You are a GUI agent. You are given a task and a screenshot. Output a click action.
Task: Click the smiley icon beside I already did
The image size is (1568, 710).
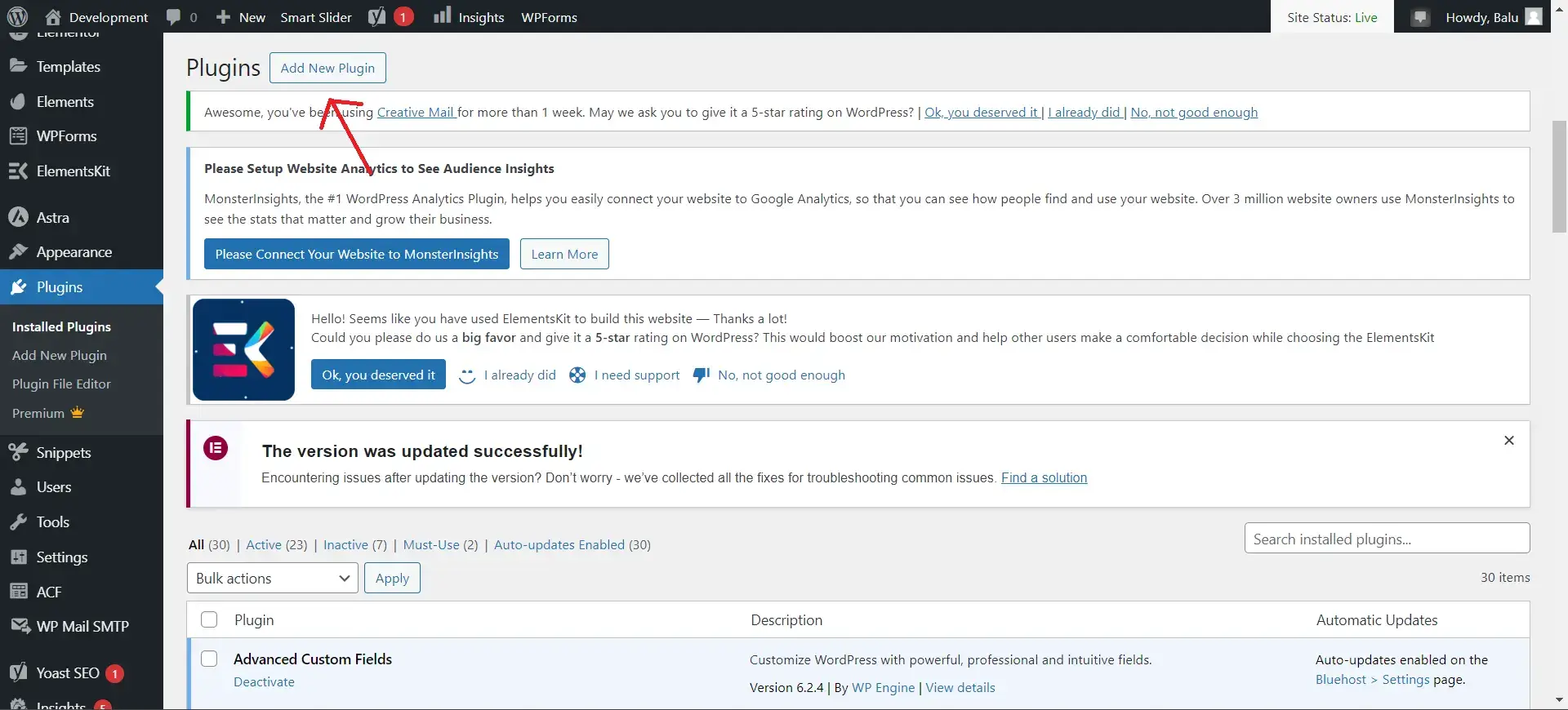(x=467, y=375)
